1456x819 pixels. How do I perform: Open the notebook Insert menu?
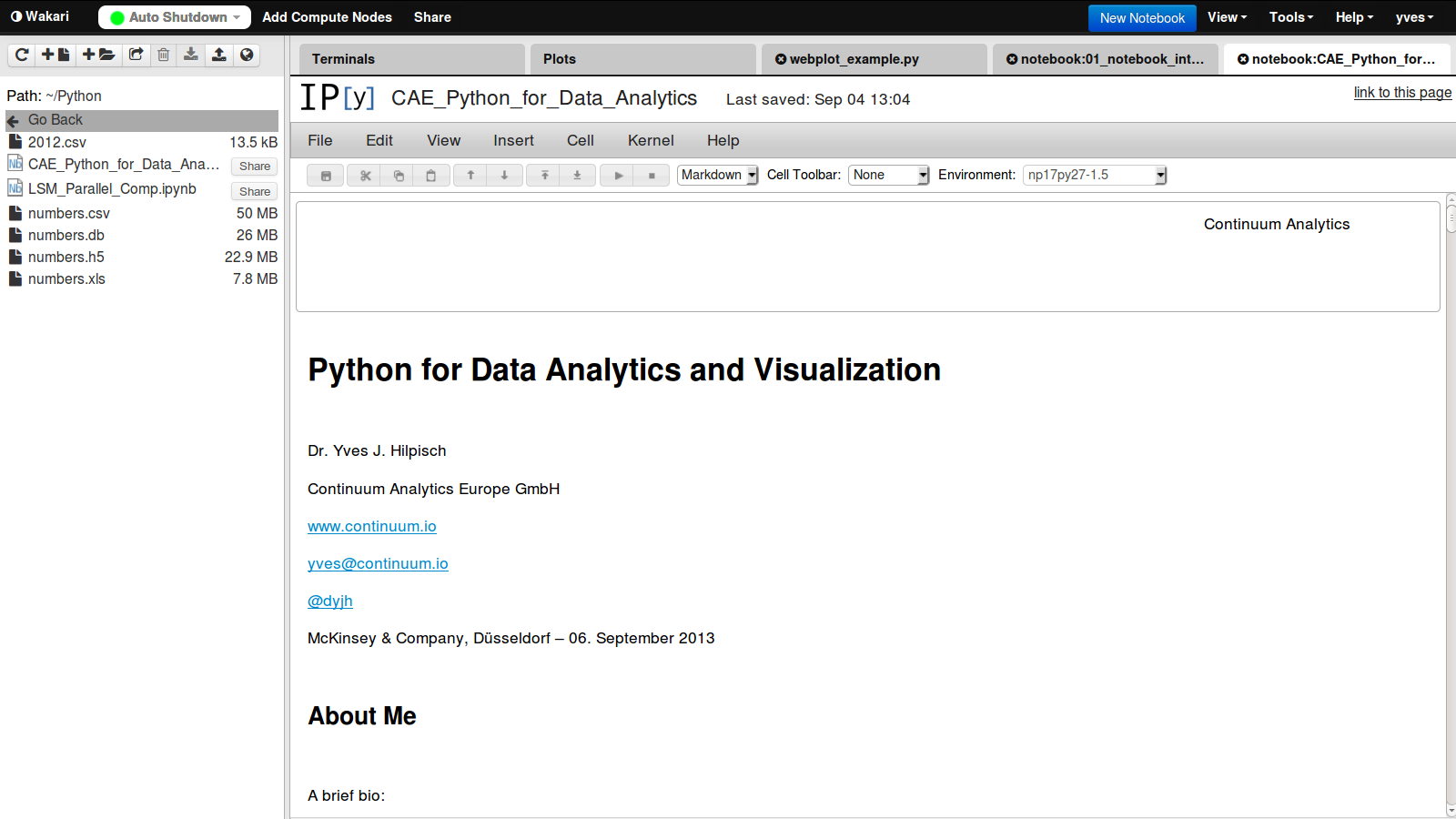coord(513,140)
